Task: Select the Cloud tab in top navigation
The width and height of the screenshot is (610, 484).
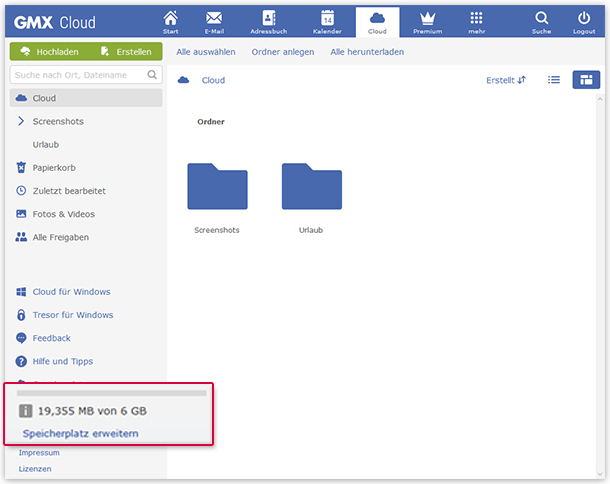Action: pyautogui.click(x=377, y=22)
